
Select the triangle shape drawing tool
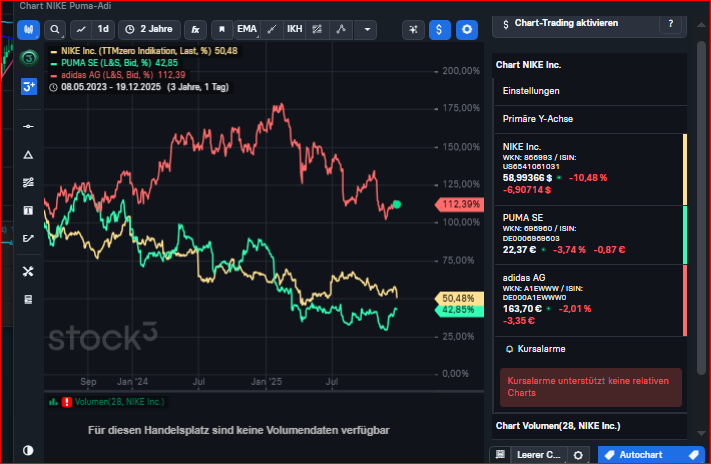coord(28,154)
